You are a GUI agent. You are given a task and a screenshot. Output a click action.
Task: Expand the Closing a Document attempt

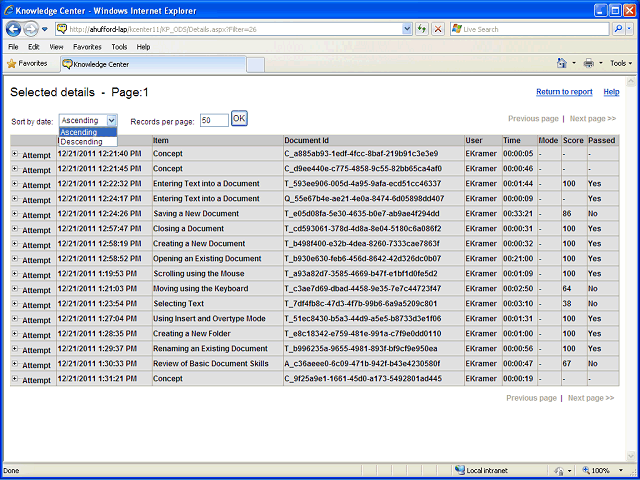tap(15, 229)
